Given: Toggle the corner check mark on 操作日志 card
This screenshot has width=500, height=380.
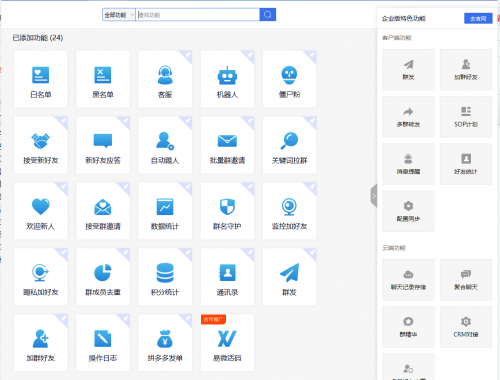Looking at the screenshot, I should pos(125,319).
